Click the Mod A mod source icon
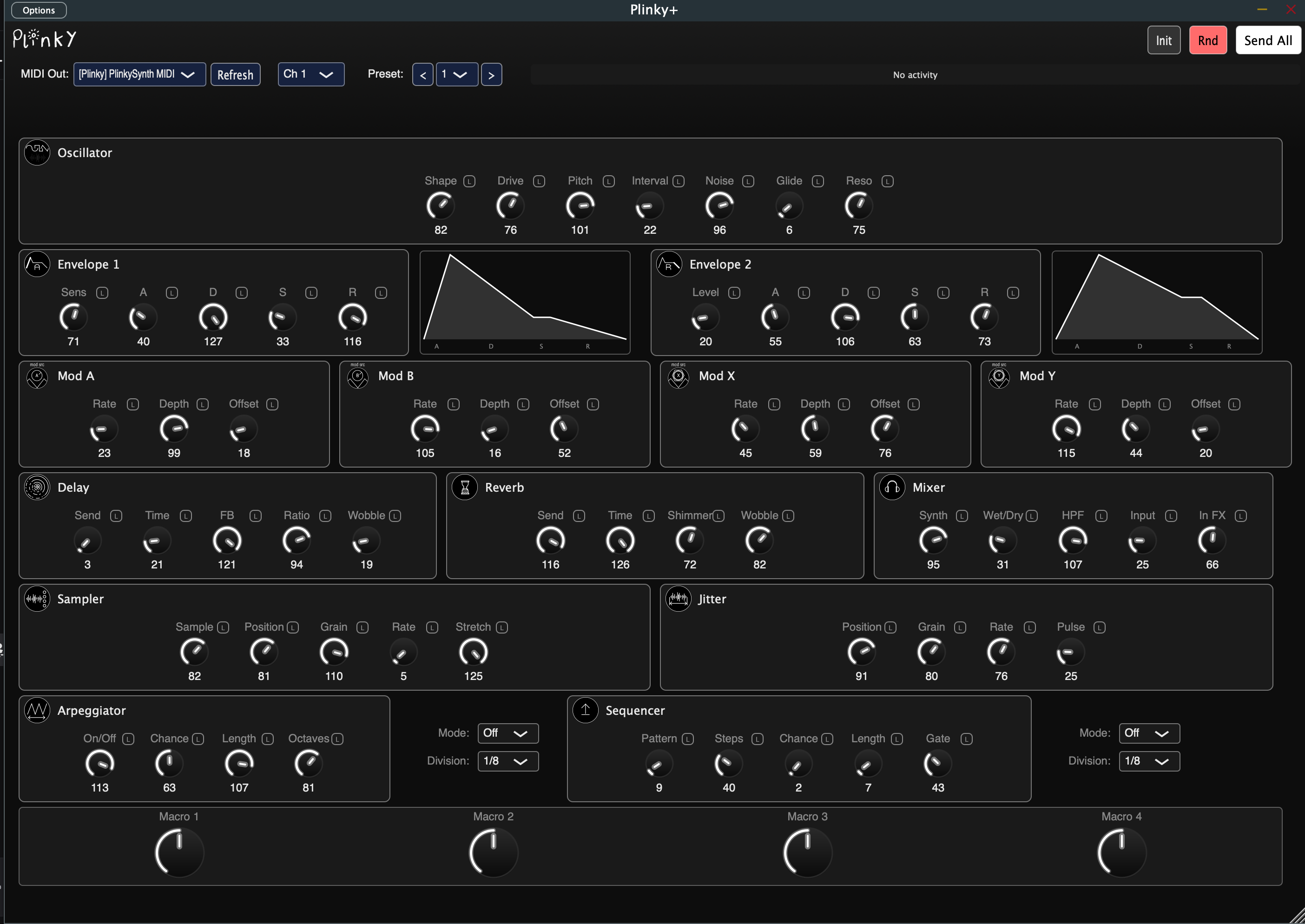1305x924 pixels. (x=36, y=378)
